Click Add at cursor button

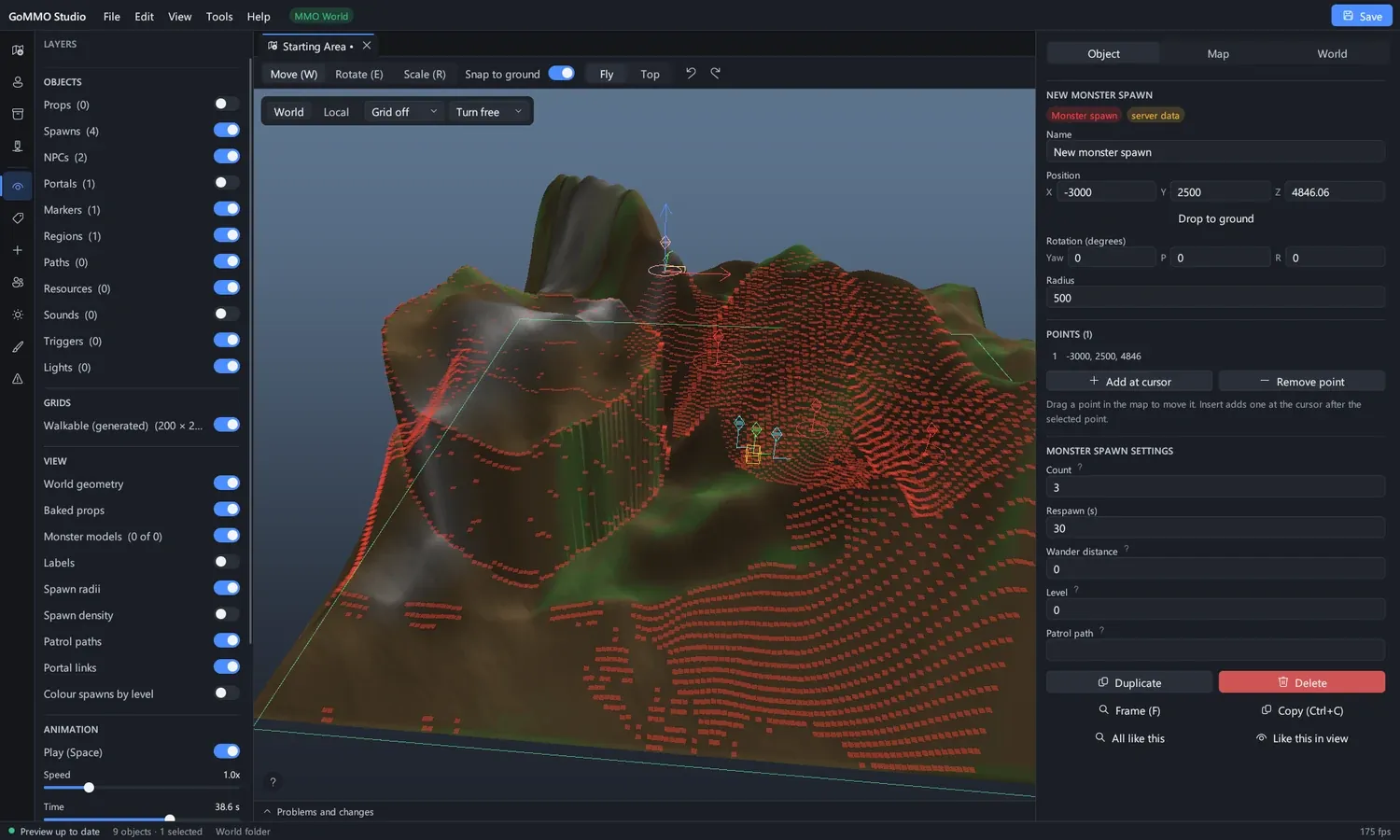click(1129, 381)
